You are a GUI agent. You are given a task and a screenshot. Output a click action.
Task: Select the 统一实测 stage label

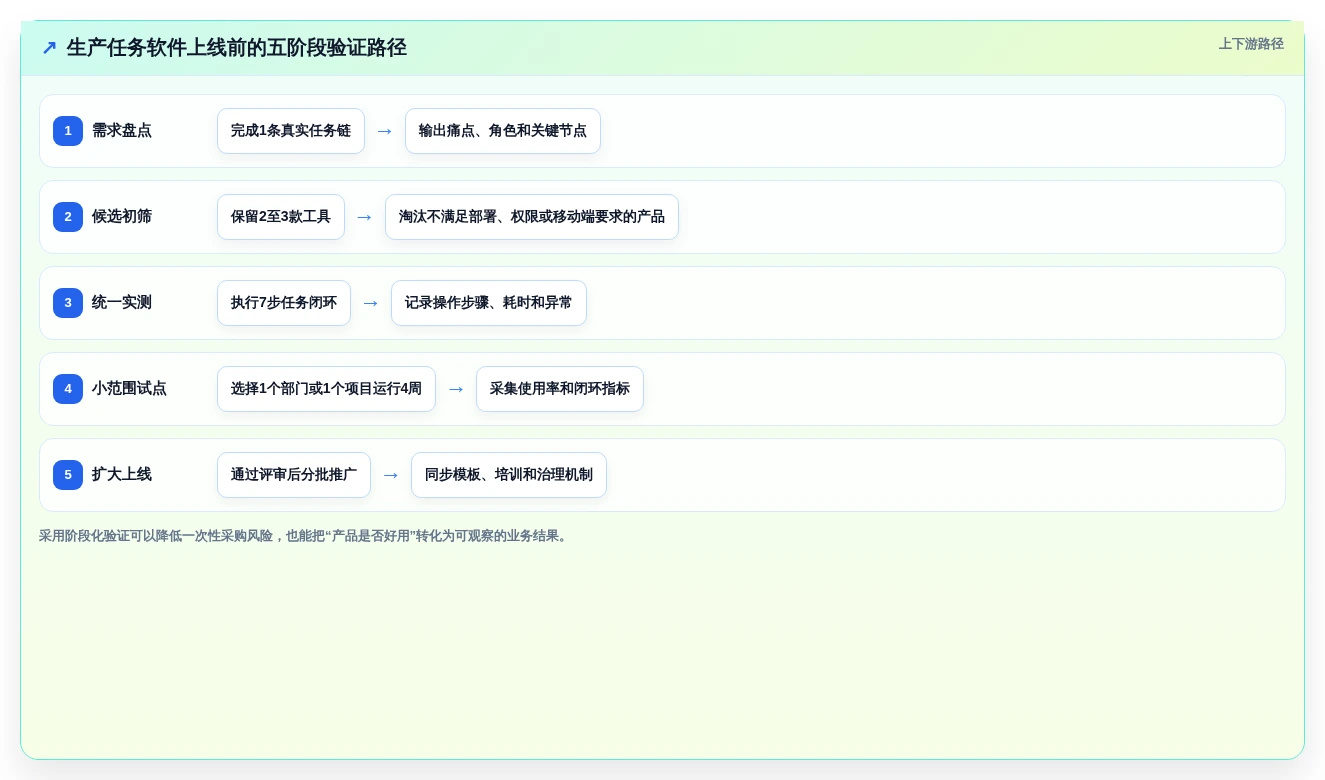click(x=122, y=303)
